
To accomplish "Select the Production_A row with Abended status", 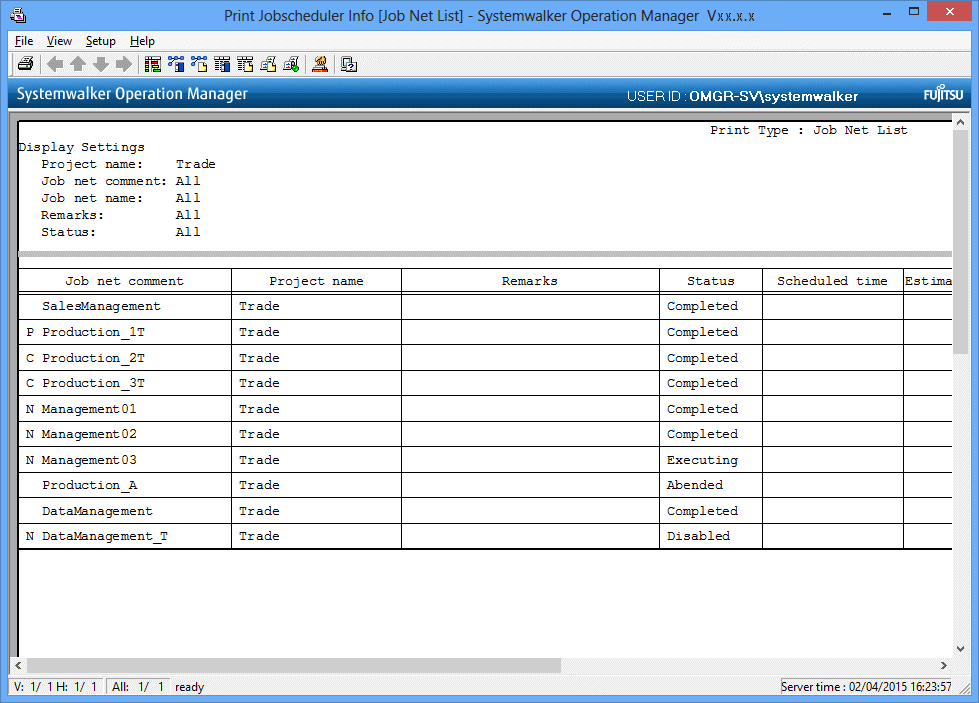I will [89, 485].
